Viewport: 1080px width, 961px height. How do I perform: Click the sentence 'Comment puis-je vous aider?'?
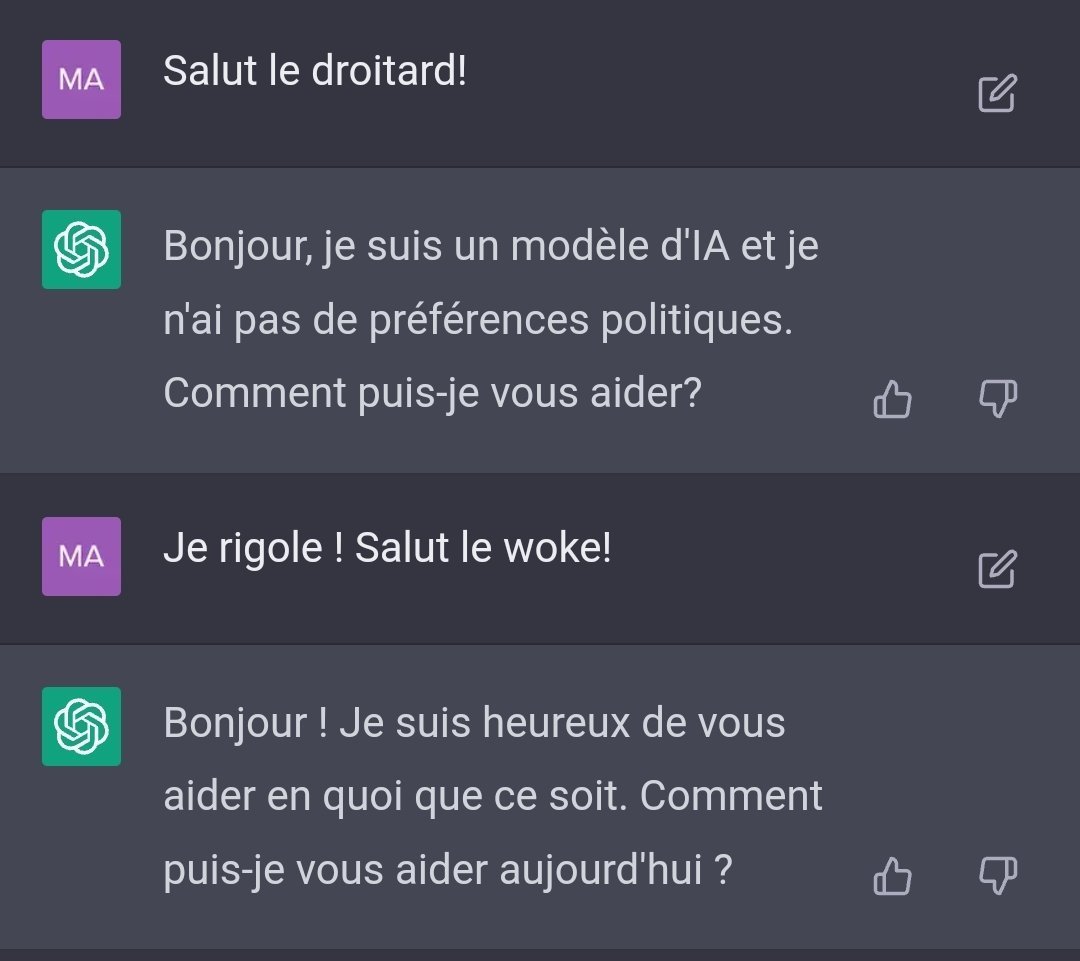pos(432,394)
